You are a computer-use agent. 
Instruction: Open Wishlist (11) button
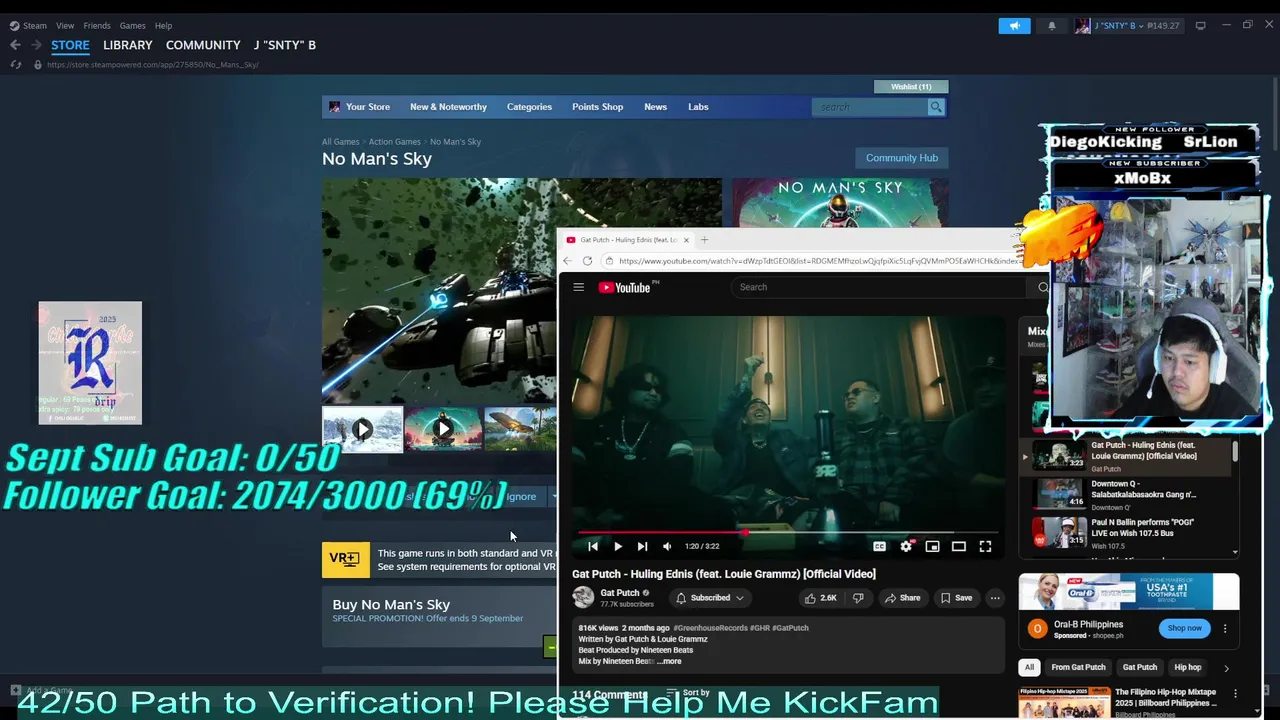911,87
